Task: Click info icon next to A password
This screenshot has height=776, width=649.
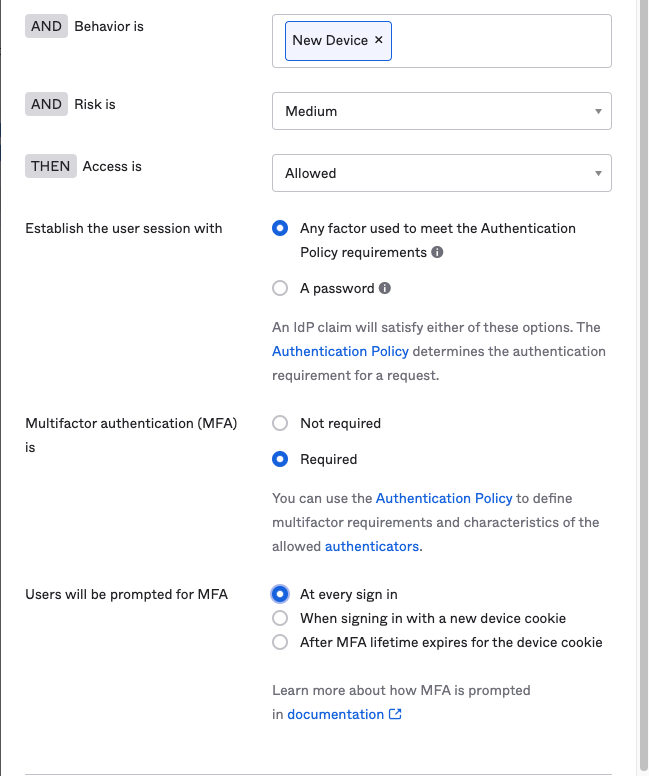Action: pyautogui.click(x=385, y=288)
